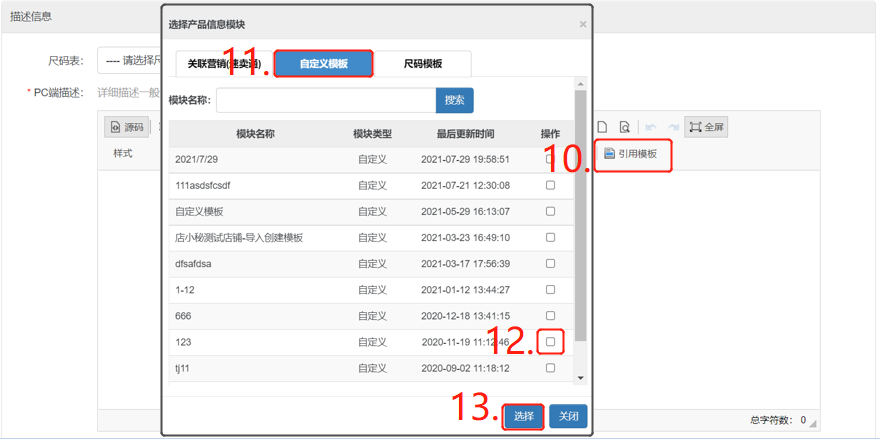Click the 总字符数 character count
This screenshot has width=880, height=439.
[x=778, y=419]
